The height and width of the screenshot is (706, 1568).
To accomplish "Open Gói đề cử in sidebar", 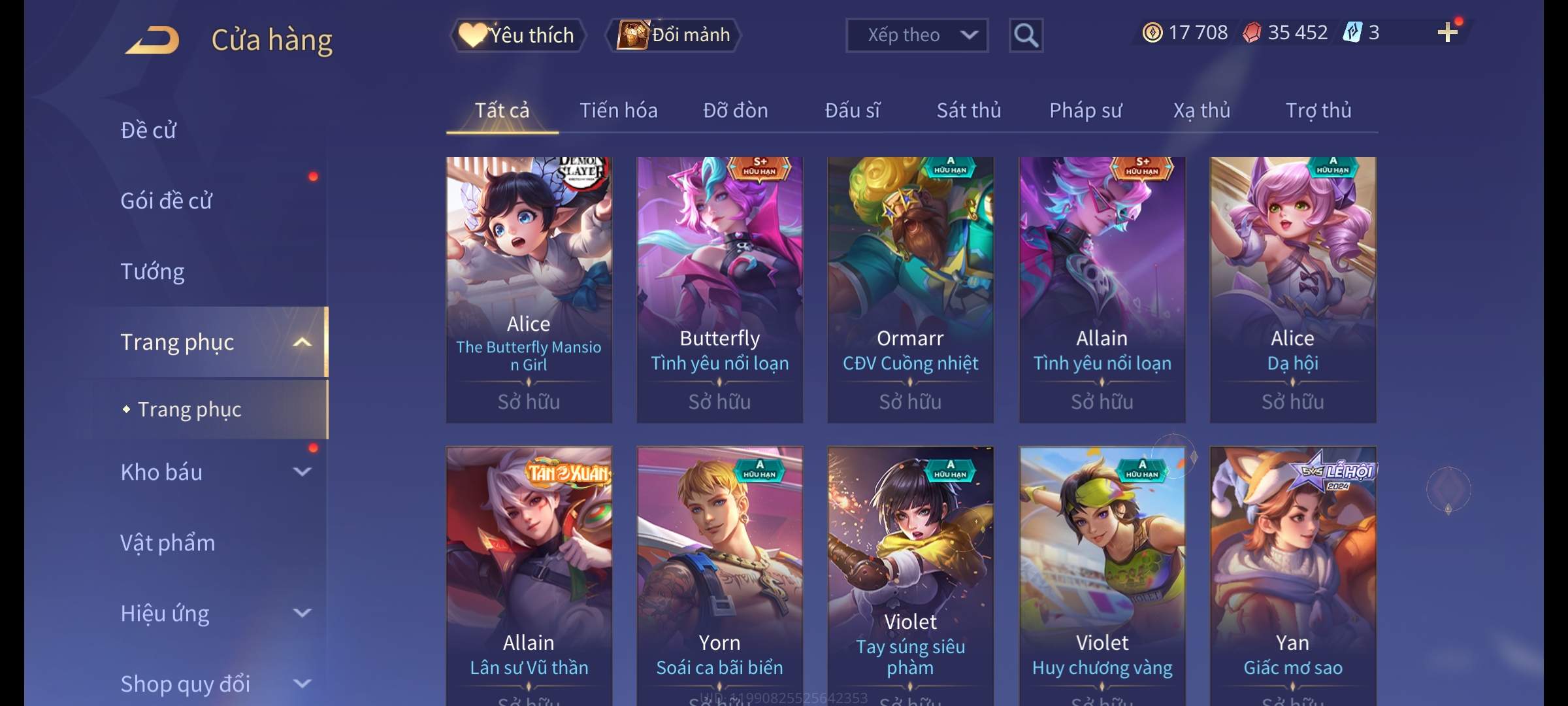I will pyautogui.click(x=166, y=200).
